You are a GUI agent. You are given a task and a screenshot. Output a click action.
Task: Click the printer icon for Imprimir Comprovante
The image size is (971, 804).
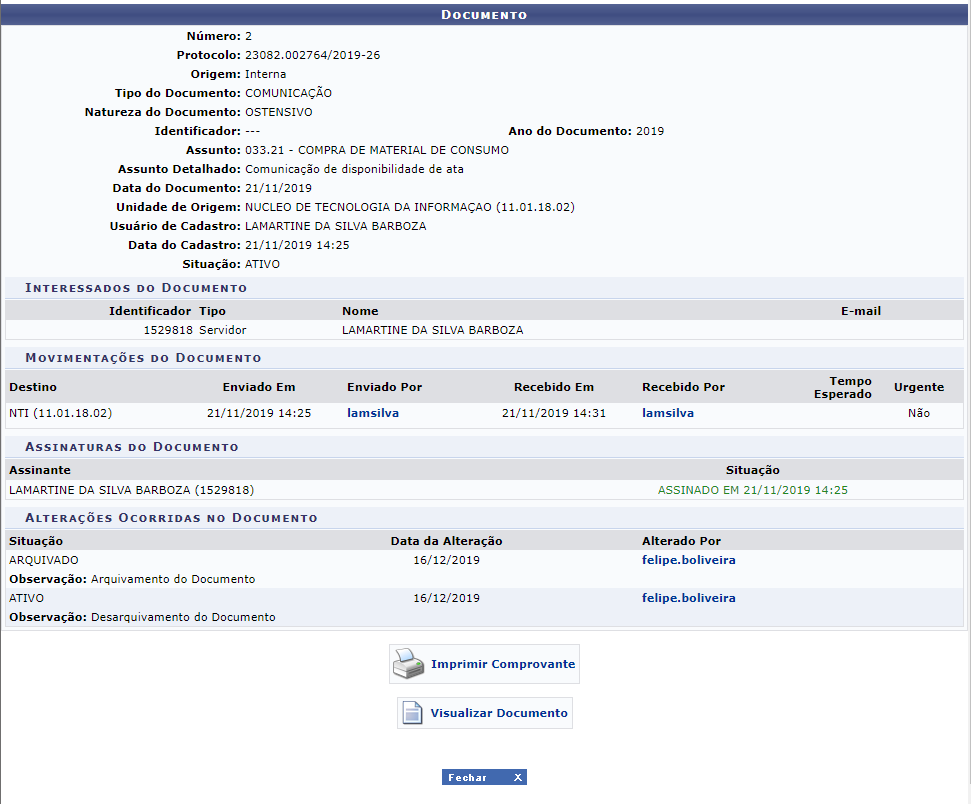click(409, 664)
